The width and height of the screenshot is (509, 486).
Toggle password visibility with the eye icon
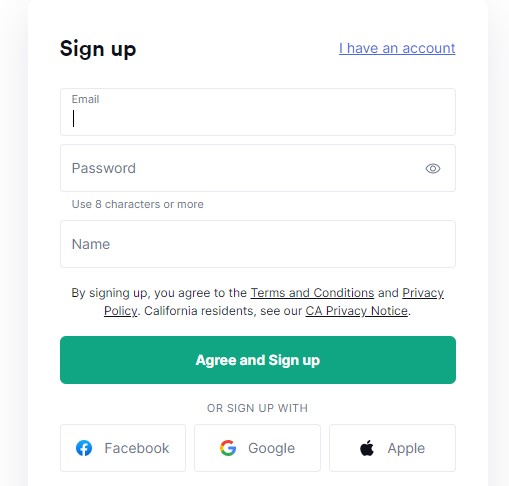point(433,168)
